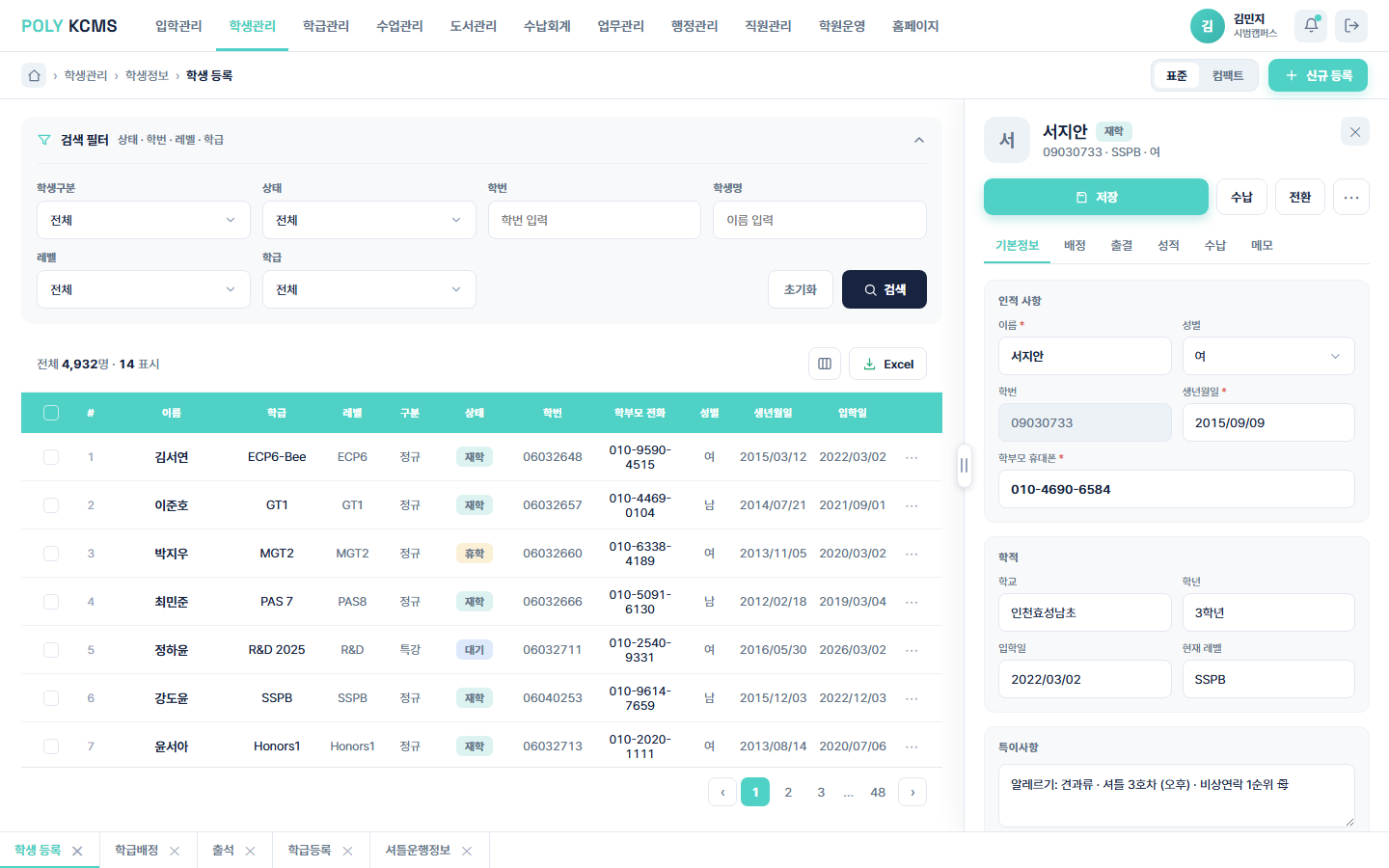Grab the panel splitter handle

[964, 466]
